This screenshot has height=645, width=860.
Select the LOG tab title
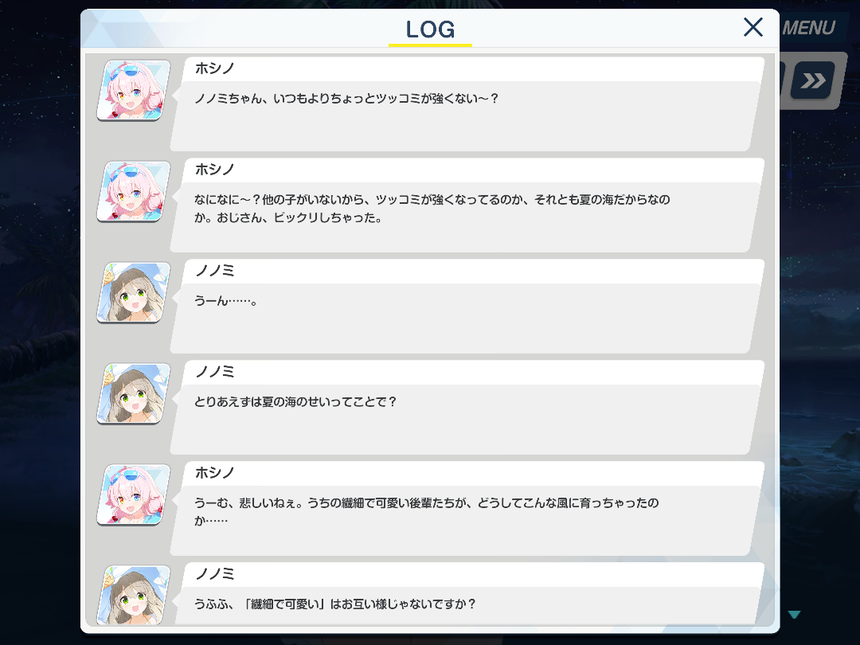(x=430, y=30)
